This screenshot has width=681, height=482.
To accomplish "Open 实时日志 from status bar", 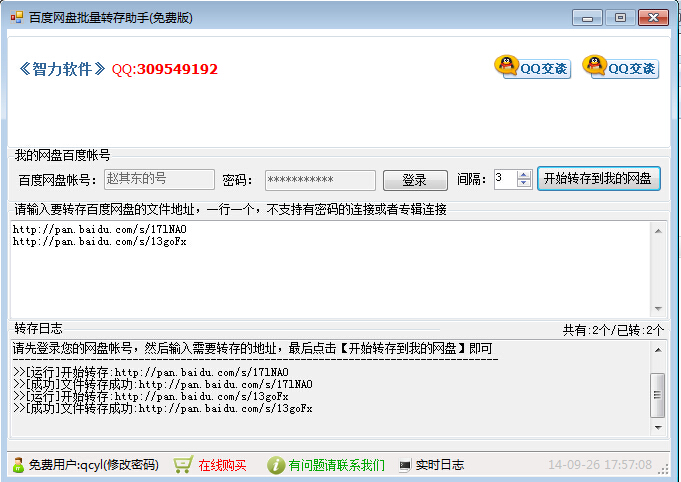I will tap(440, 465).
